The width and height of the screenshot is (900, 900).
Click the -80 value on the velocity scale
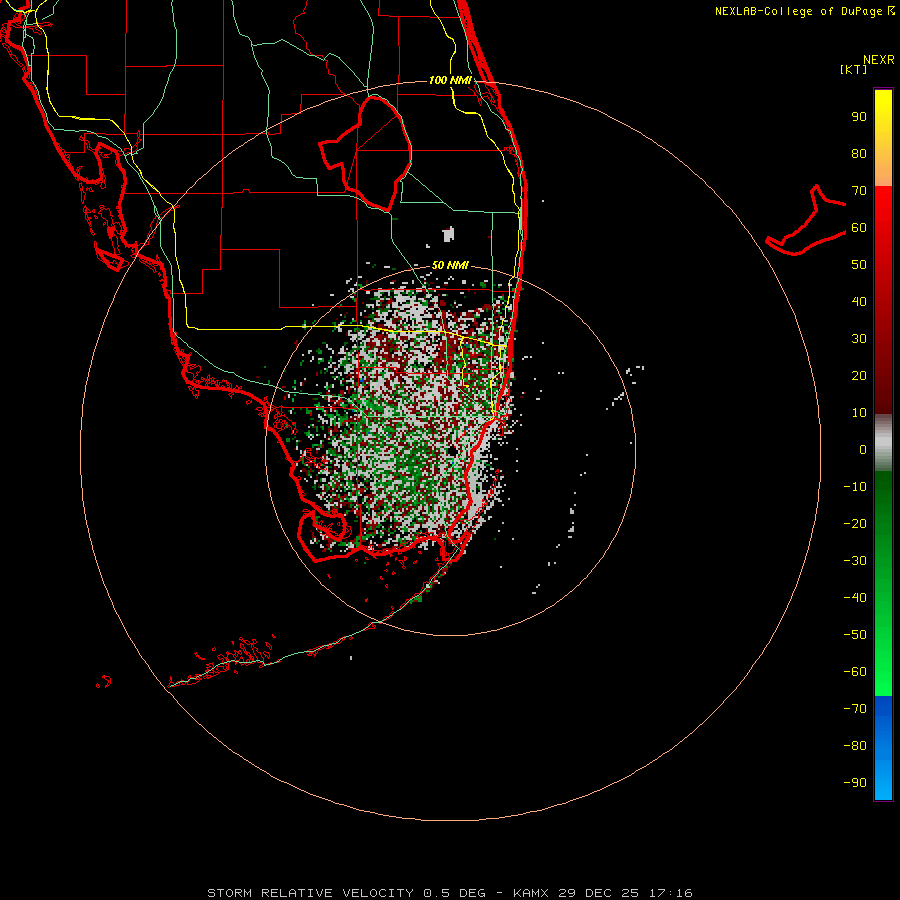point(855,746)
